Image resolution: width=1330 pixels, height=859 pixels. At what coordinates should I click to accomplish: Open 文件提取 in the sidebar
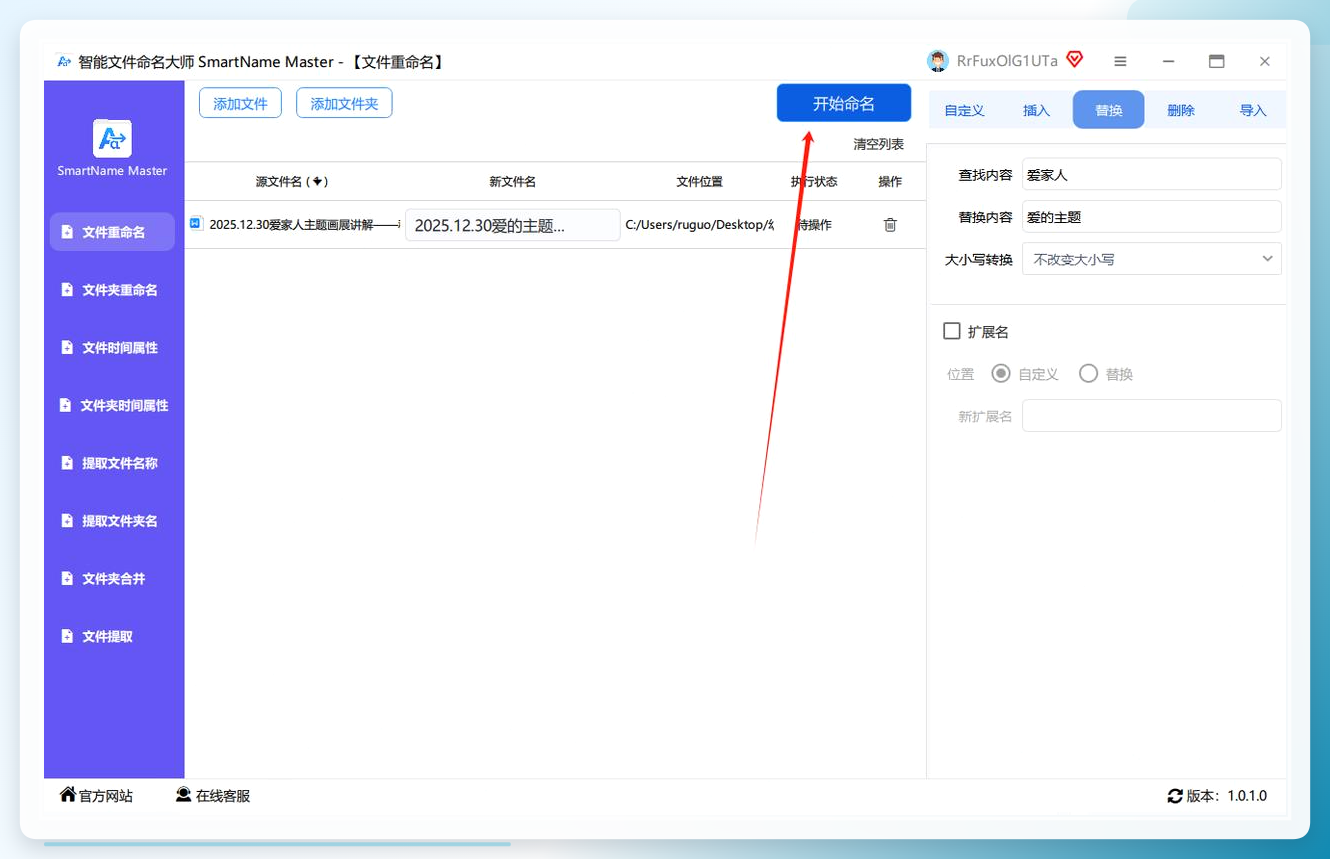coord(112,636)
